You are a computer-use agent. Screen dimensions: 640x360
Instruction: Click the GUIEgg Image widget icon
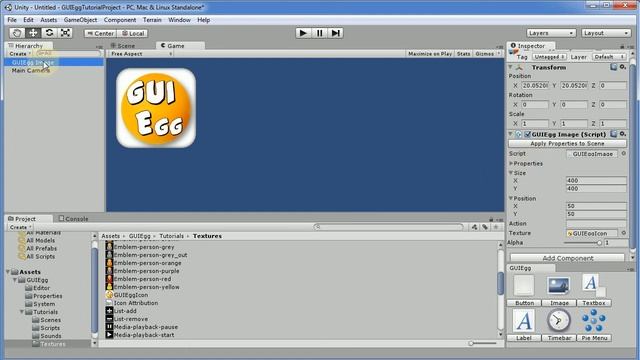click(559, 285)
